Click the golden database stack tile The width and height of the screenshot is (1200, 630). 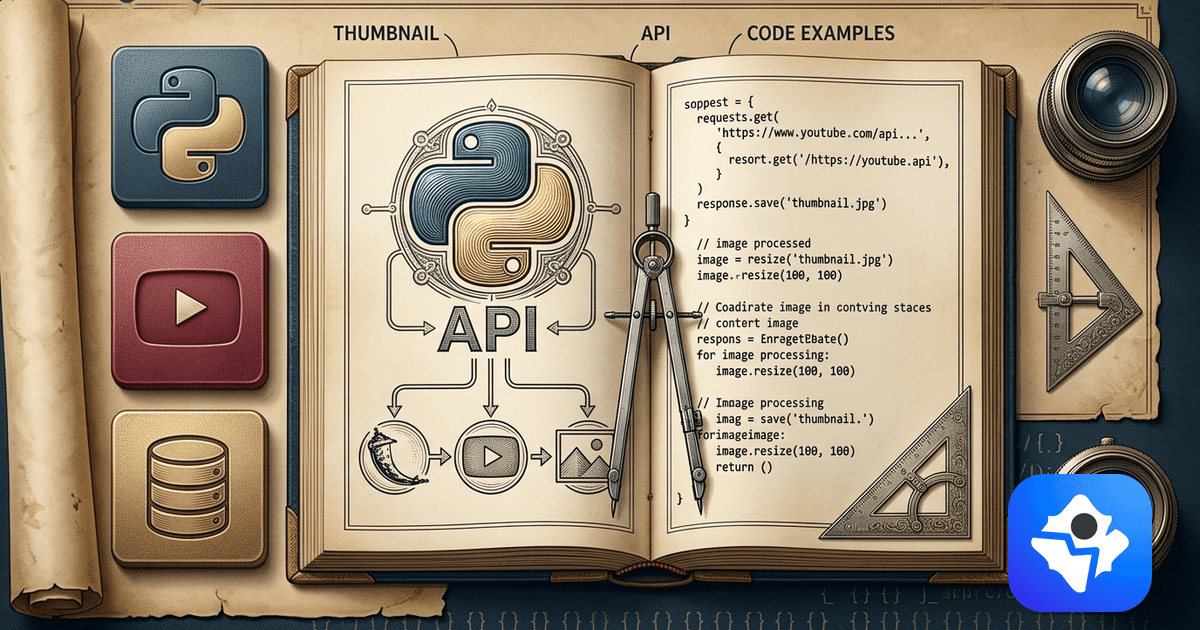[189, 489]
